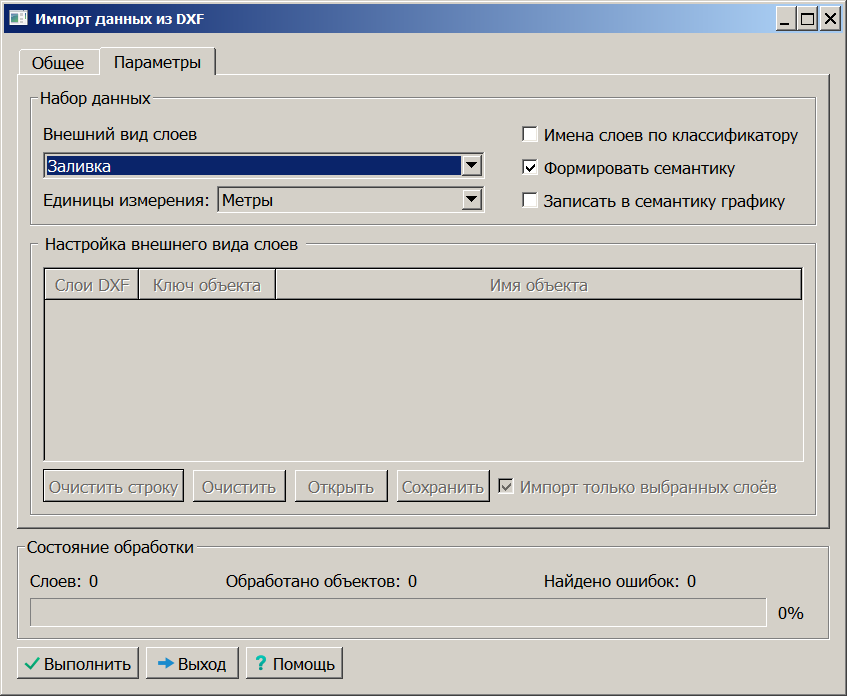The height and width of the screenshot is (696, 847).
Task: Click the Открыть button
Action: click(341, 487)
